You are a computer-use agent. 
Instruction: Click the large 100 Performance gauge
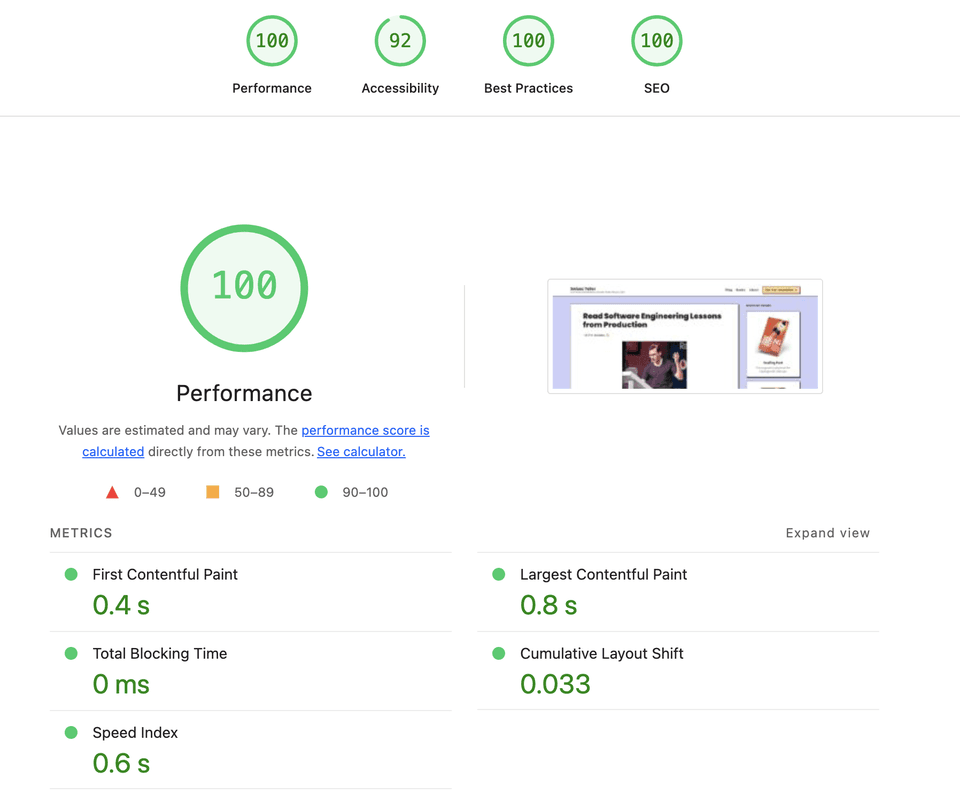coord(244,288)
